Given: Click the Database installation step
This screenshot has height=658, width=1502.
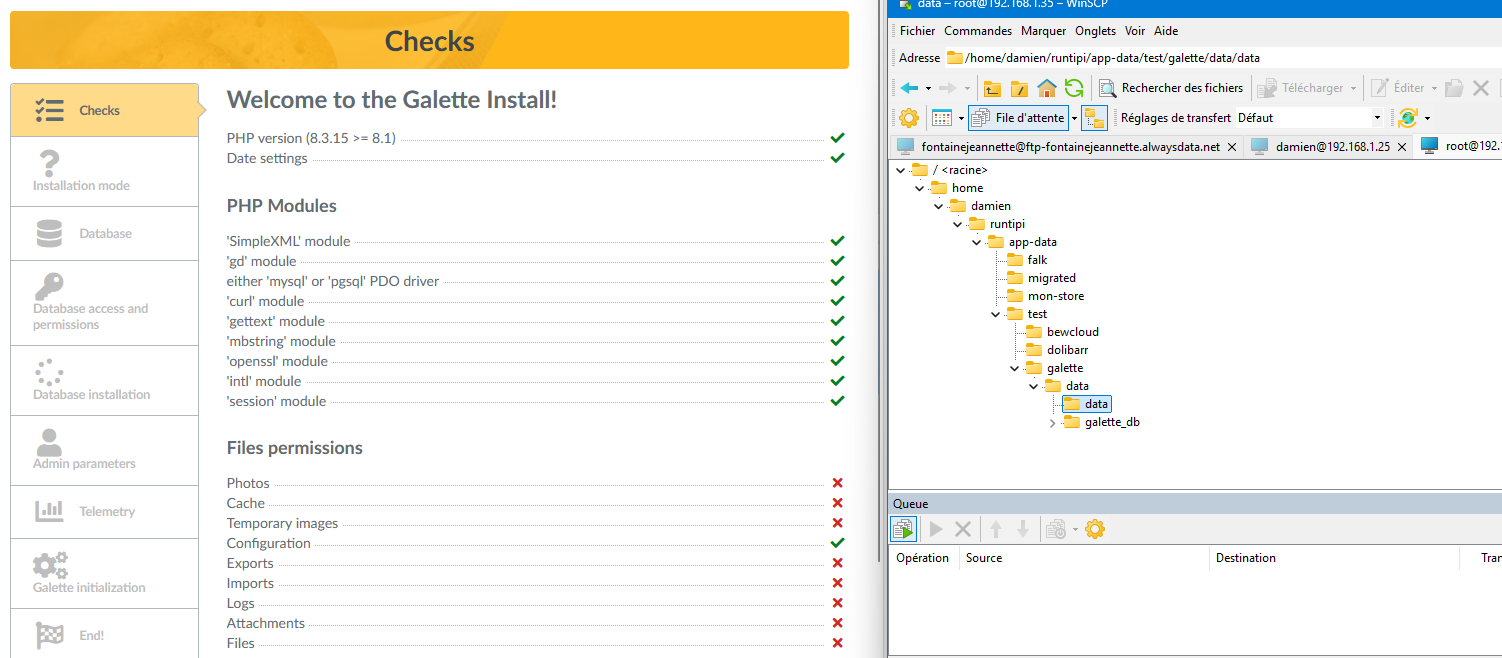Looking at the screenshot, I should tap(104, 381).
